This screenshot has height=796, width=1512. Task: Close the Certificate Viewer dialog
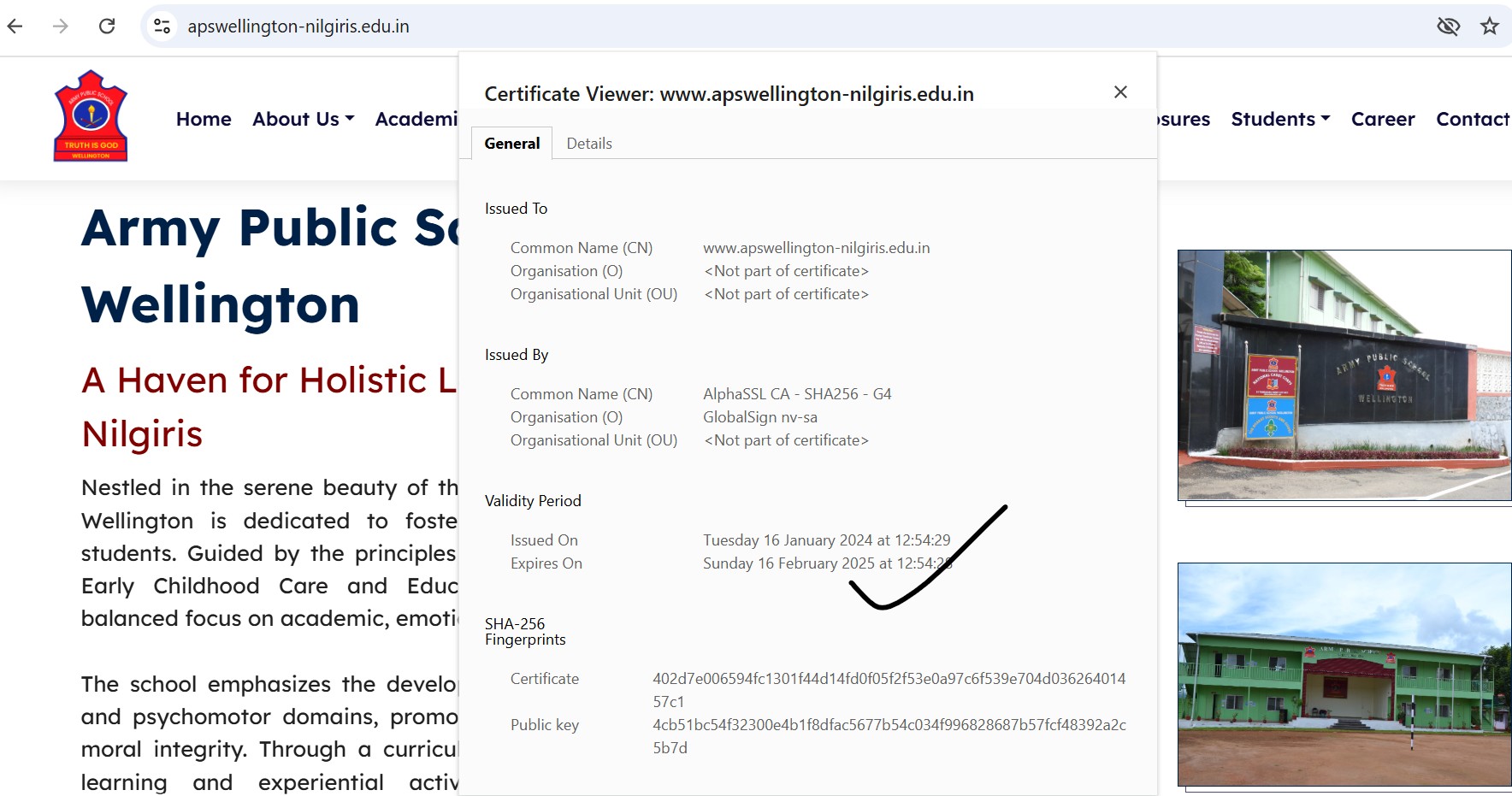pyautogui.click(x=1120, y=92)
